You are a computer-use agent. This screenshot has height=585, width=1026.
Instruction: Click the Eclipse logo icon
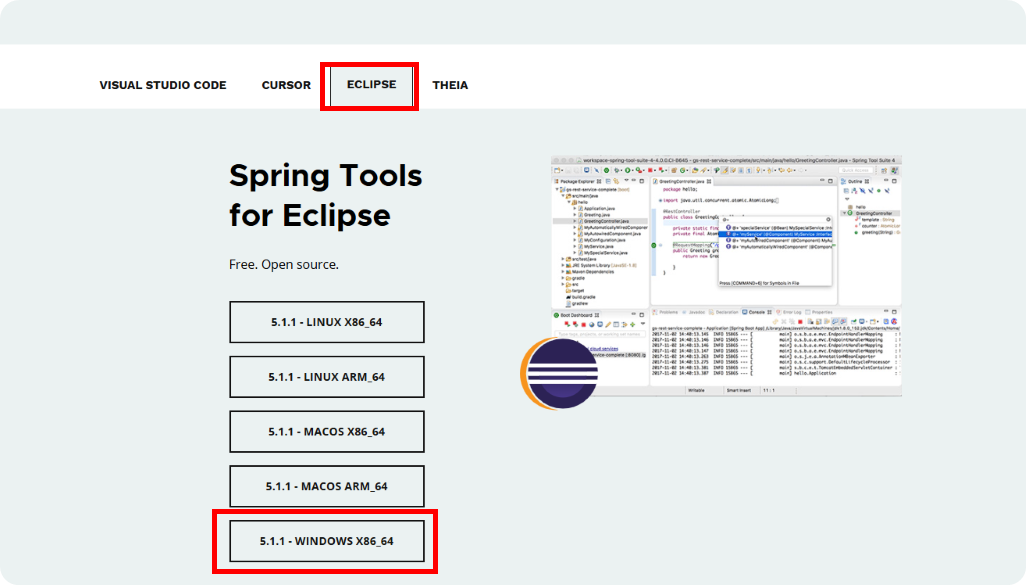[x=560, y=374]
